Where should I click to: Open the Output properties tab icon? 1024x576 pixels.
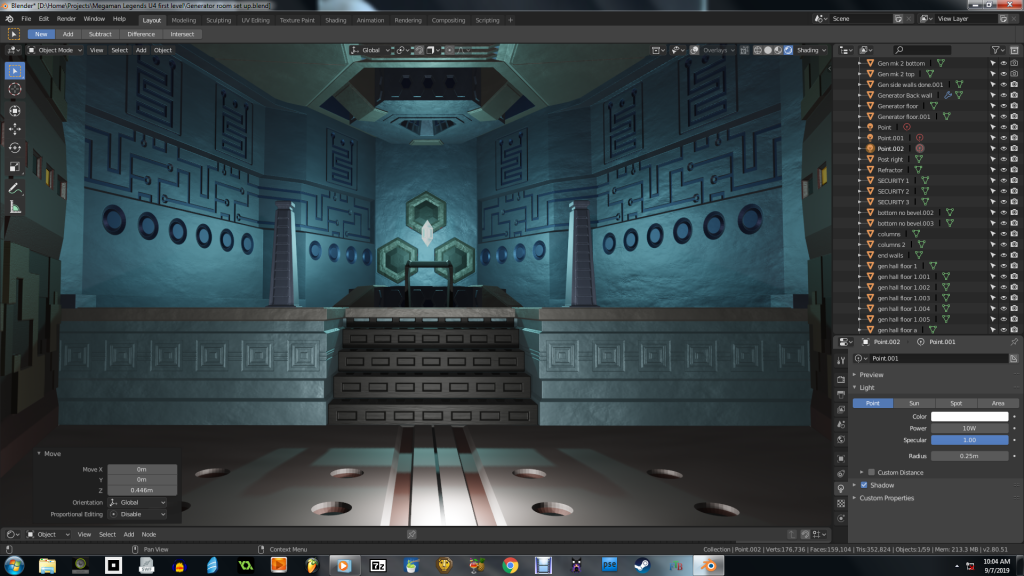tap(841, 394)
